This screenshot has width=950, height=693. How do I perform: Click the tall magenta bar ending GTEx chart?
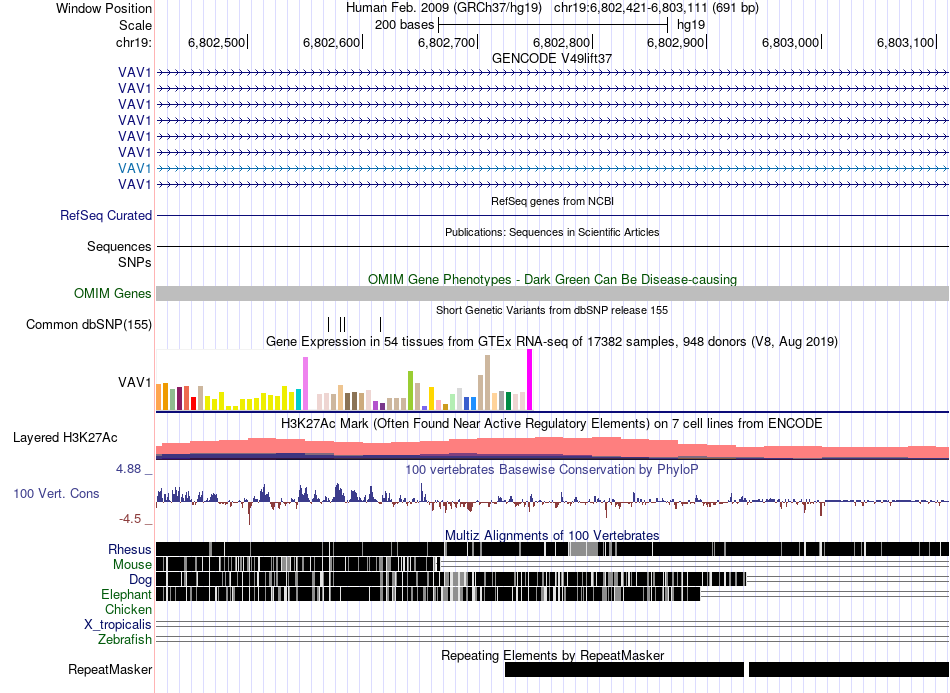tap(530, 380)
